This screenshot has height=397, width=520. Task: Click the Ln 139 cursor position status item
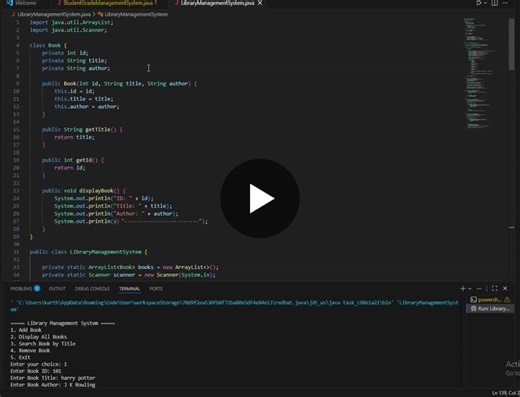click(506, 393)
